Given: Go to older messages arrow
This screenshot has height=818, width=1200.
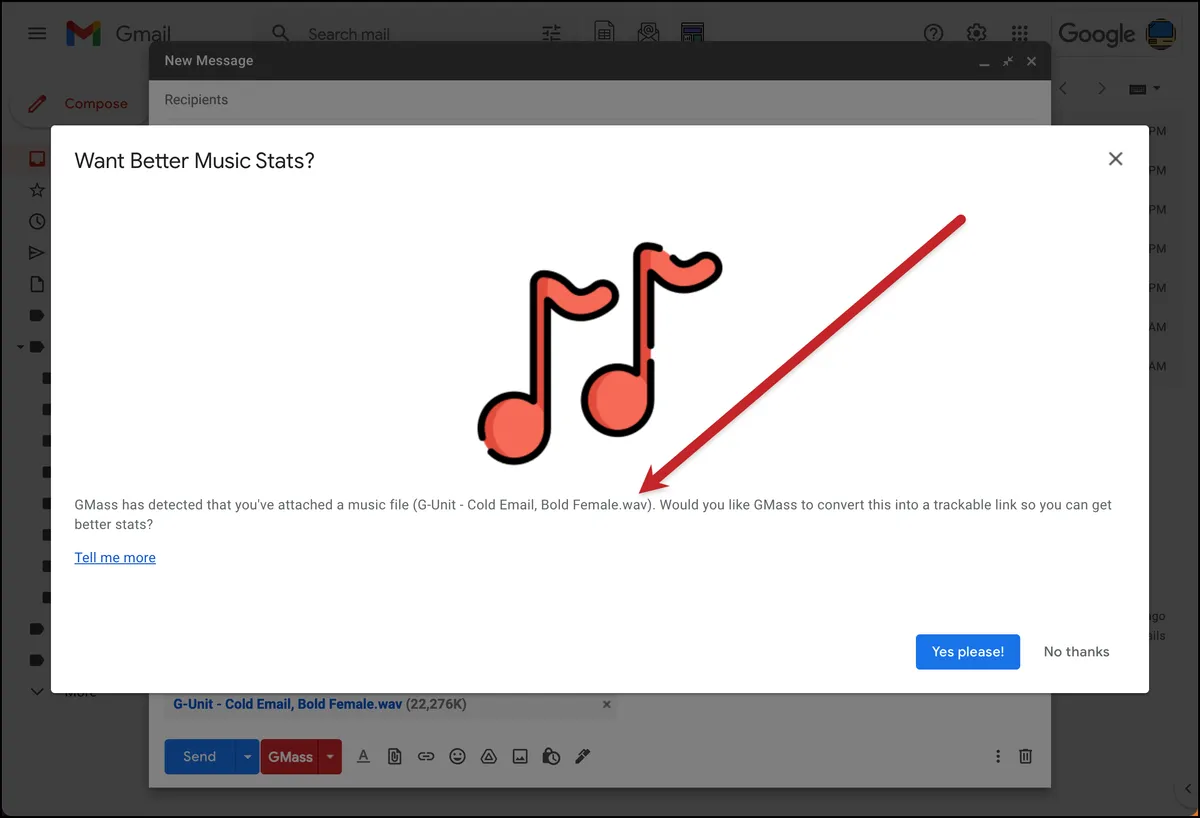Looking at the screenshot, I should [1102, 89].
